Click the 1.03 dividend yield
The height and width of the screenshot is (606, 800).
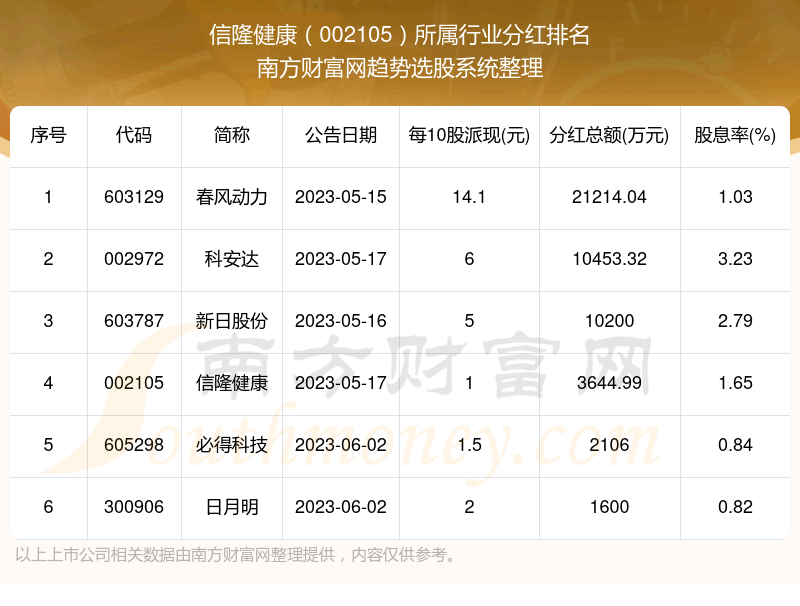(x=735, y=197)
